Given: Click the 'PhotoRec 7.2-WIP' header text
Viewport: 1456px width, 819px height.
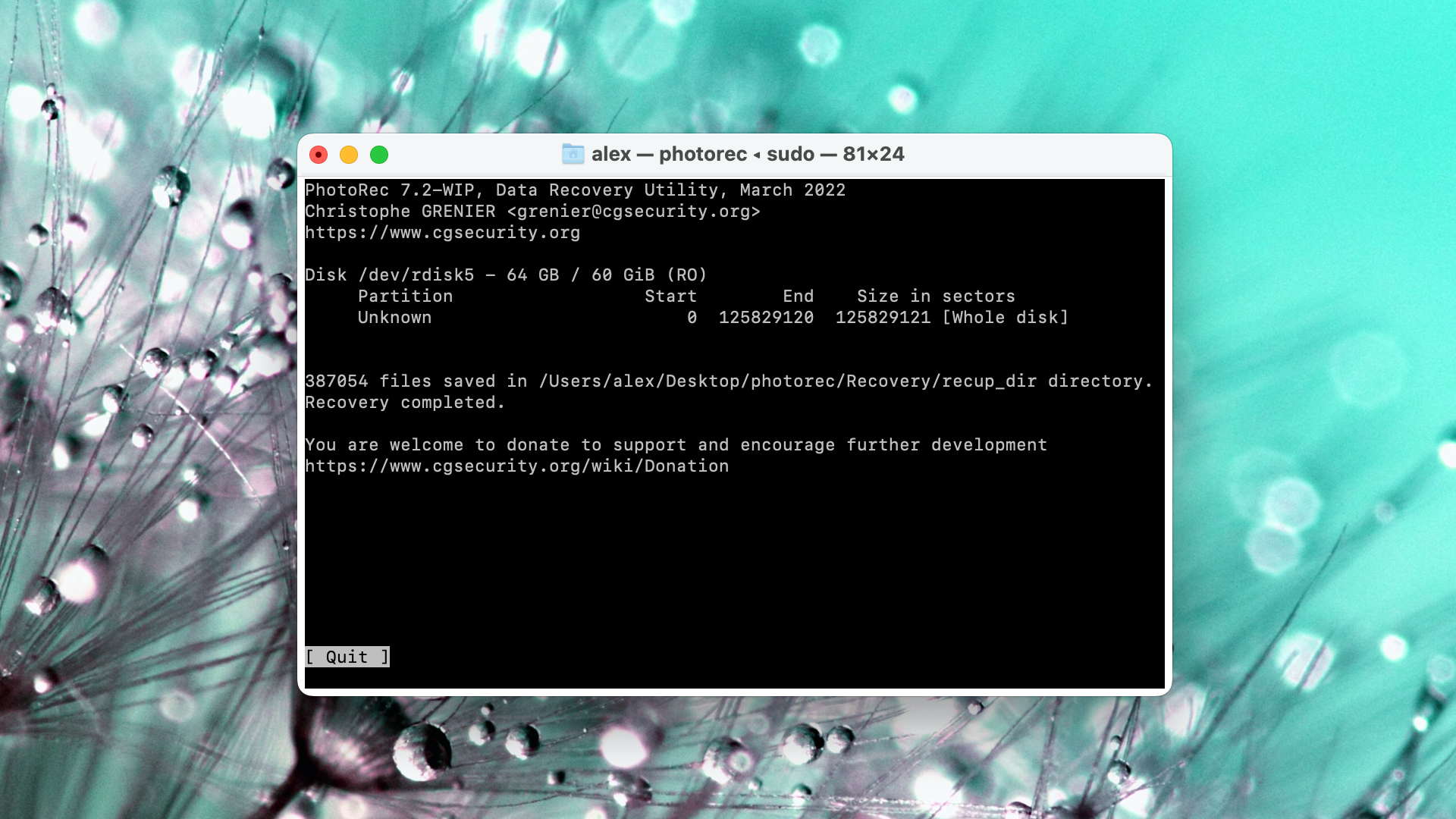Looking at the screenshot, I should click(x=390, y=190).
